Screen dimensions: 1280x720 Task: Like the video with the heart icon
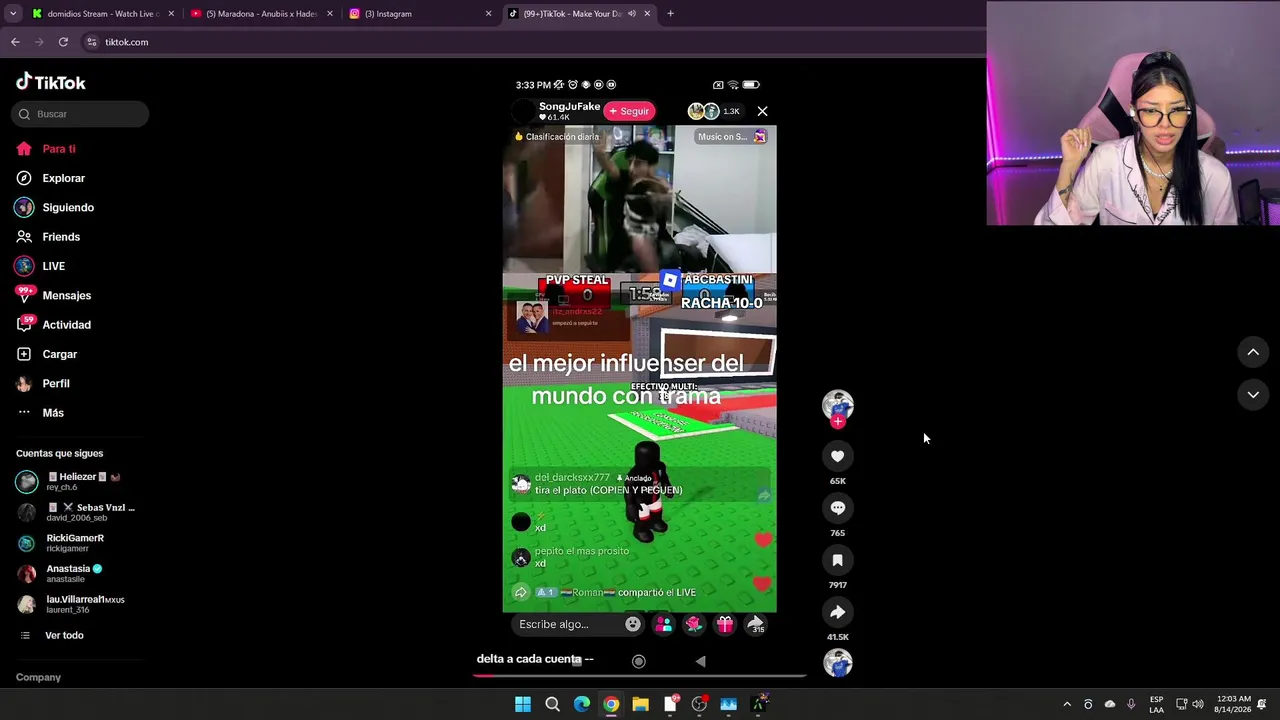pyautogui.click(x=838, y=456)
